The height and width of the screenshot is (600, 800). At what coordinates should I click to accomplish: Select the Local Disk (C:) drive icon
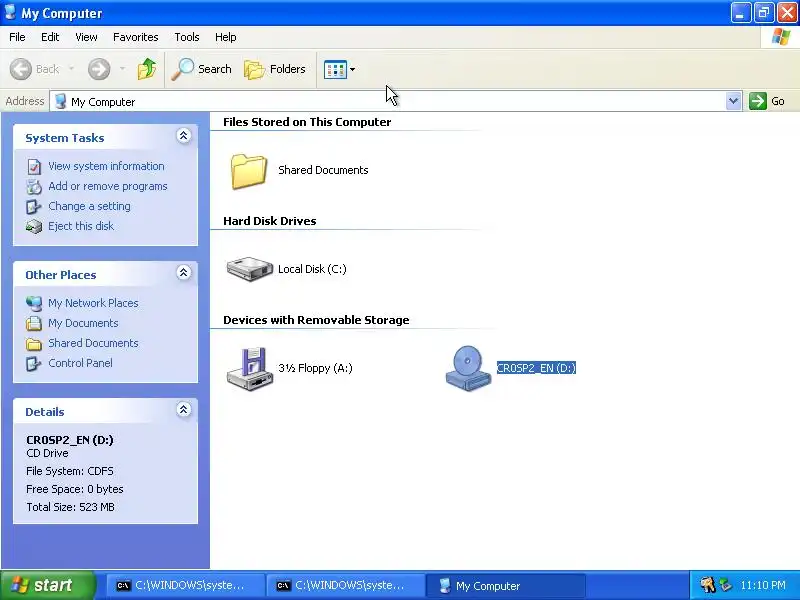[x=250, y=269]
